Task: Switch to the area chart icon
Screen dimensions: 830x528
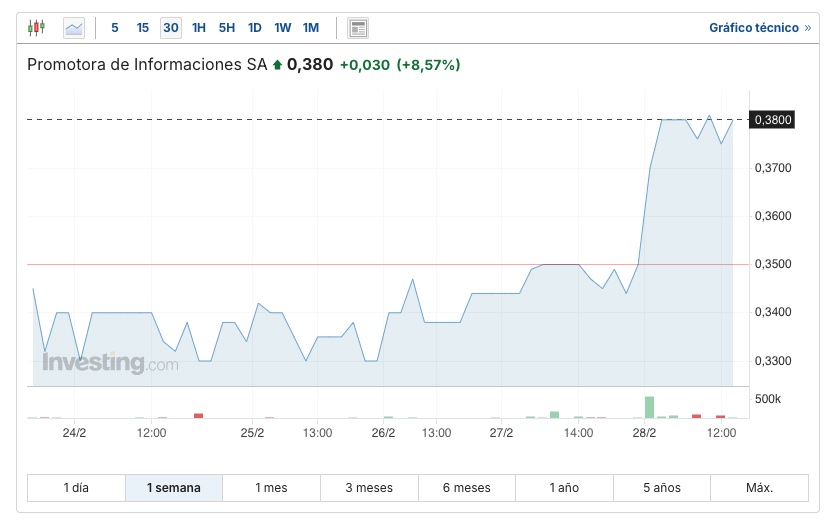Action: [74, 28]
